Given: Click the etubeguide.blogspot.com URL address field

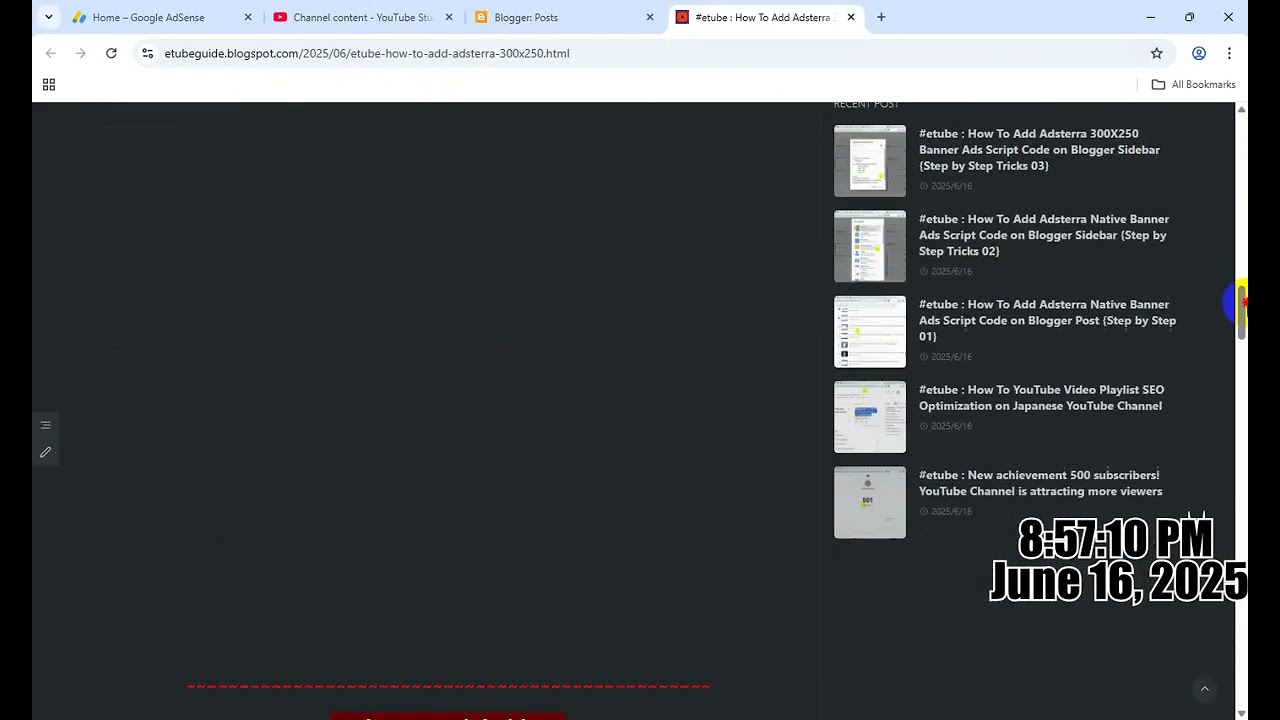Looking at the screenshot, I should pyautogui.click(x=366, y=53).
